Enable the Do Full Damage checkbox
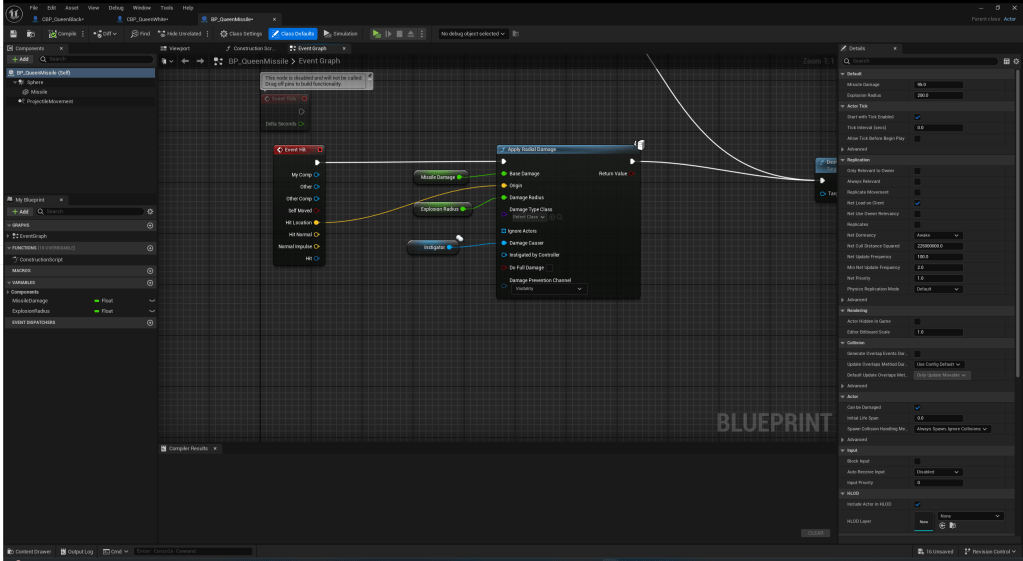 tap(504, 268)
